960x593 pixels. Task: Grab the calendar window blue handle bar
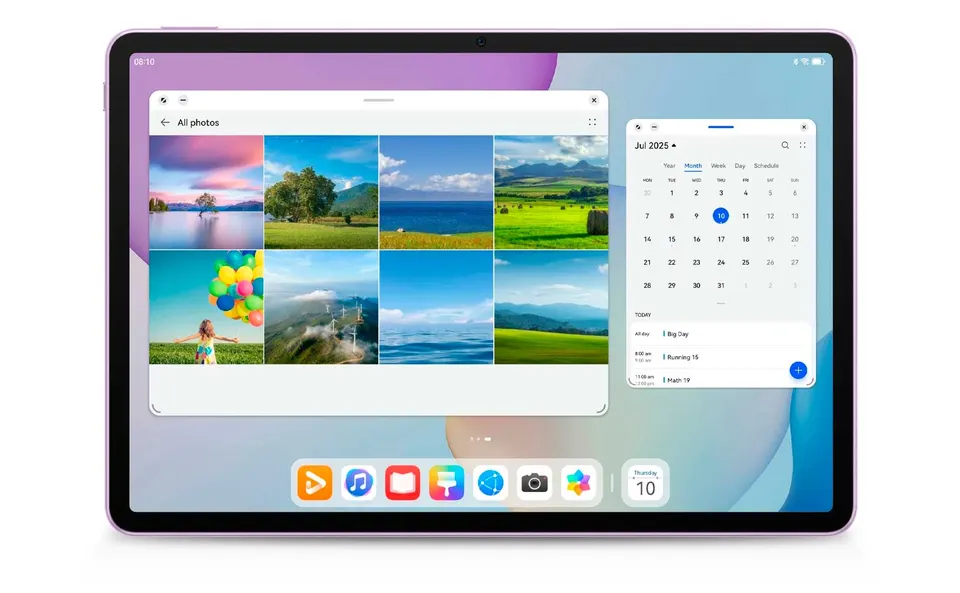pos(721,127)
